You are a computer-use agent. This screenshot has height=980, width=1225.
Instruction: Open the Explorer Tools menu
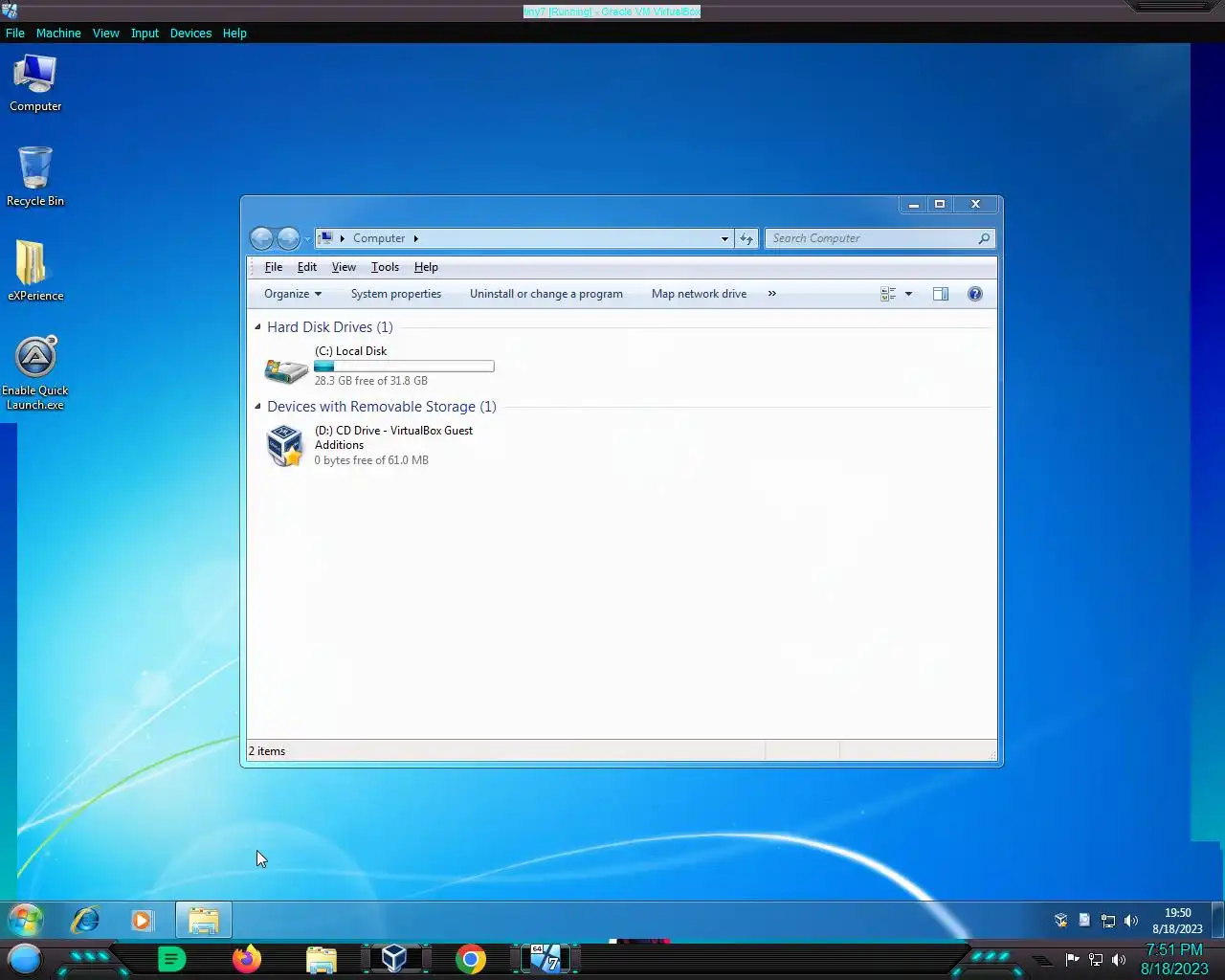click(385, 267)
